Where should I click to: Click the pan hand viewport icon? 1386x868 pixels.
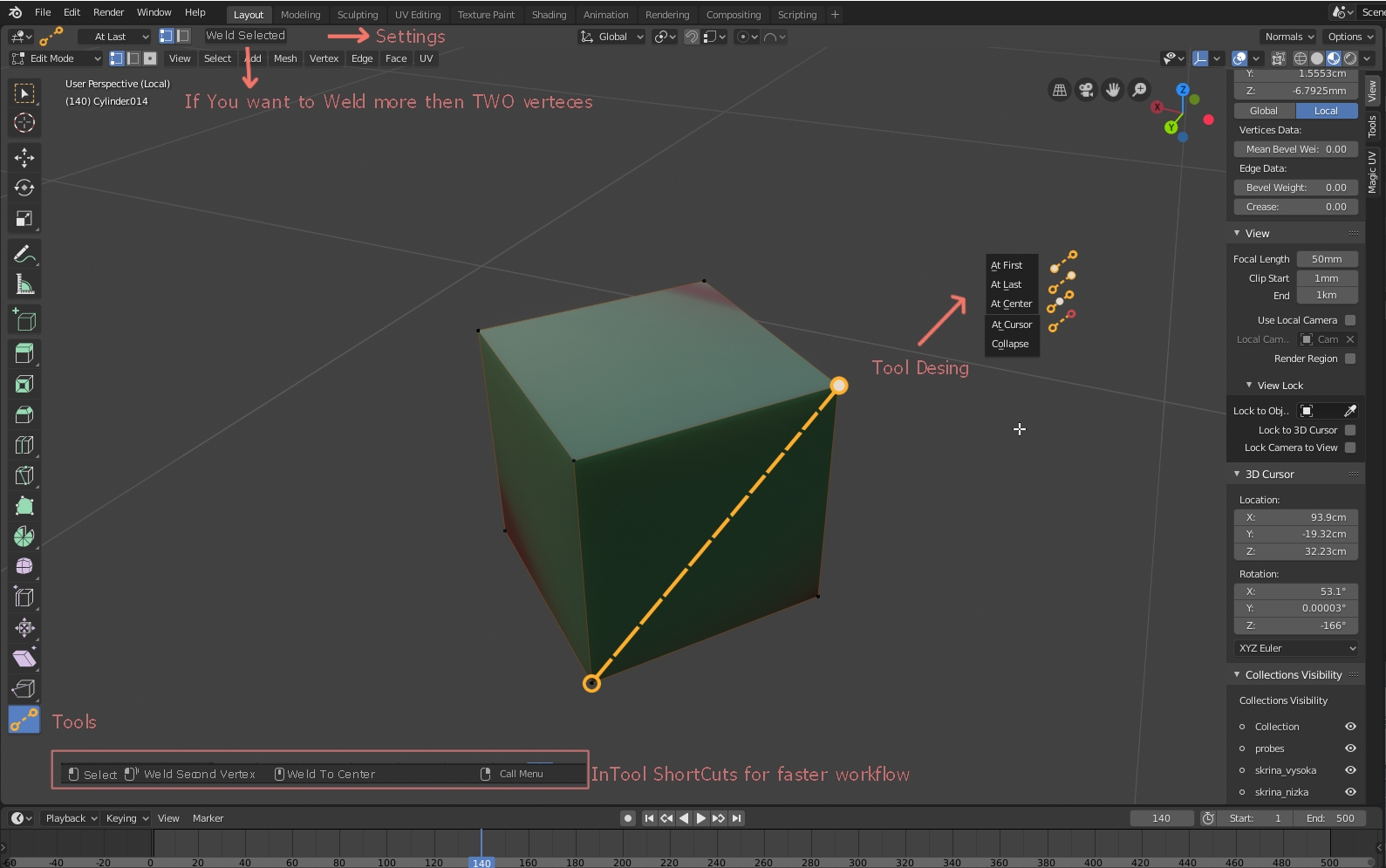(x=1113, y=90)
